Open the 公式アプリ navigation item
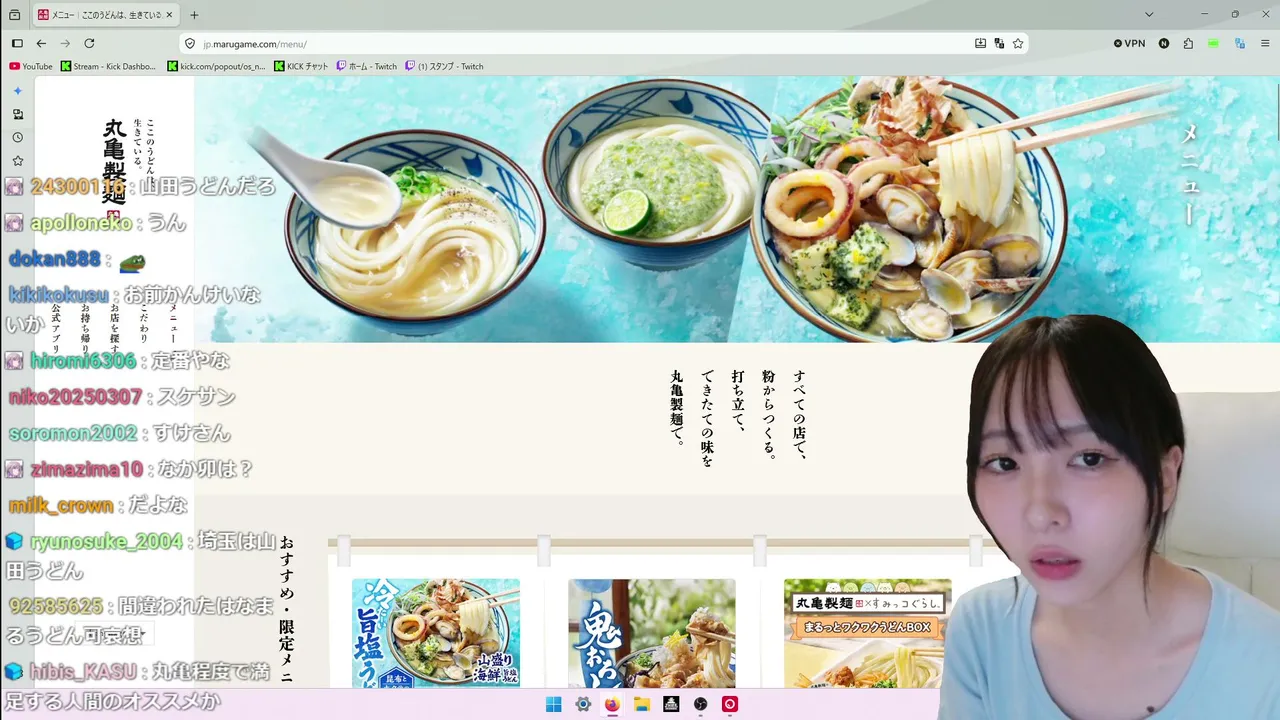The width and height of the screenshot is (1280, 720). [x=57, y=330]
